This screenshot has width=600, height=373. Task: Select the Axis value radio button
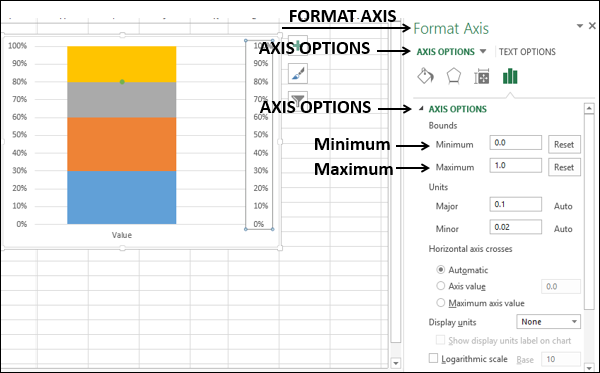[x=441, y=286]
